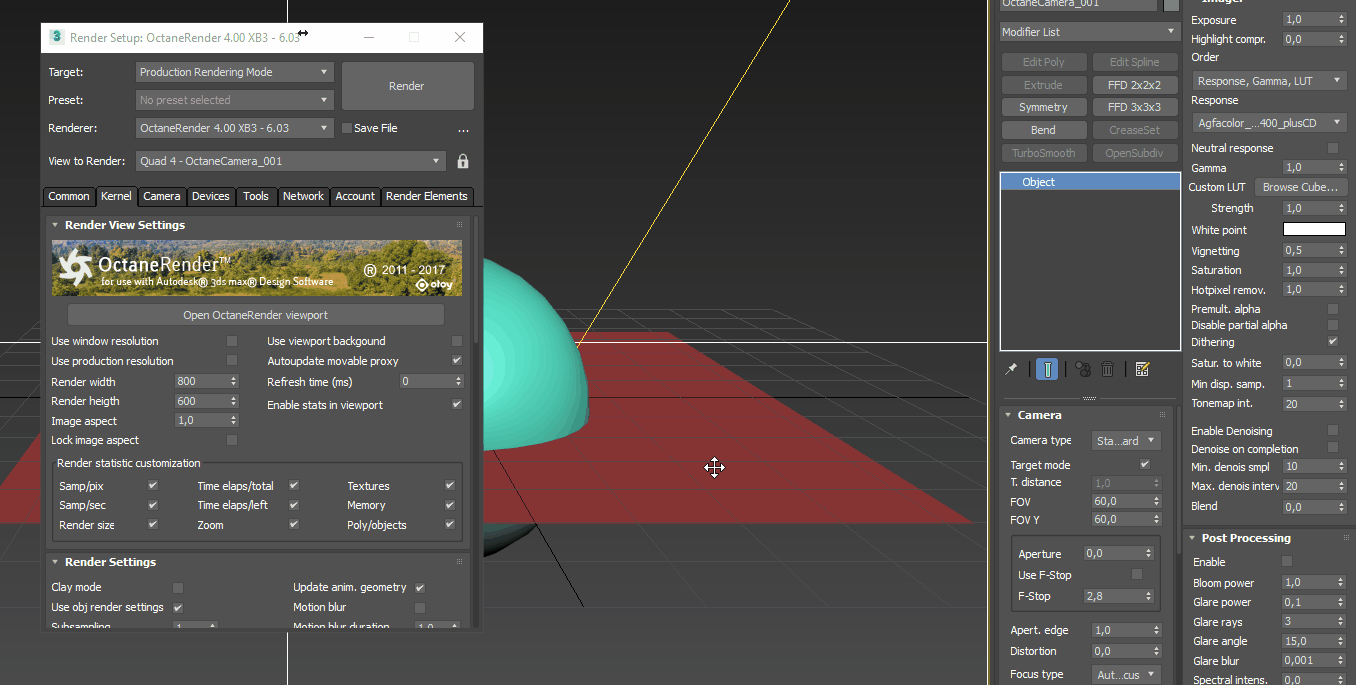Click the OctaneRender logo banner
The width and height of the screenshot is (1356, 685).
(257, 267)
